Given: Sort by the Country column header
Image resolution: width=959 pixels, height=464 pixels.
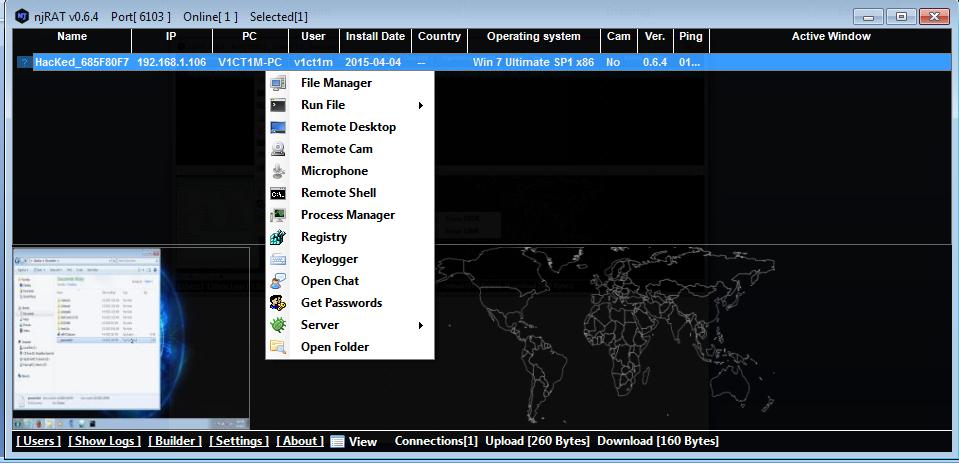Looking at the screenshot, I should 439,37.
